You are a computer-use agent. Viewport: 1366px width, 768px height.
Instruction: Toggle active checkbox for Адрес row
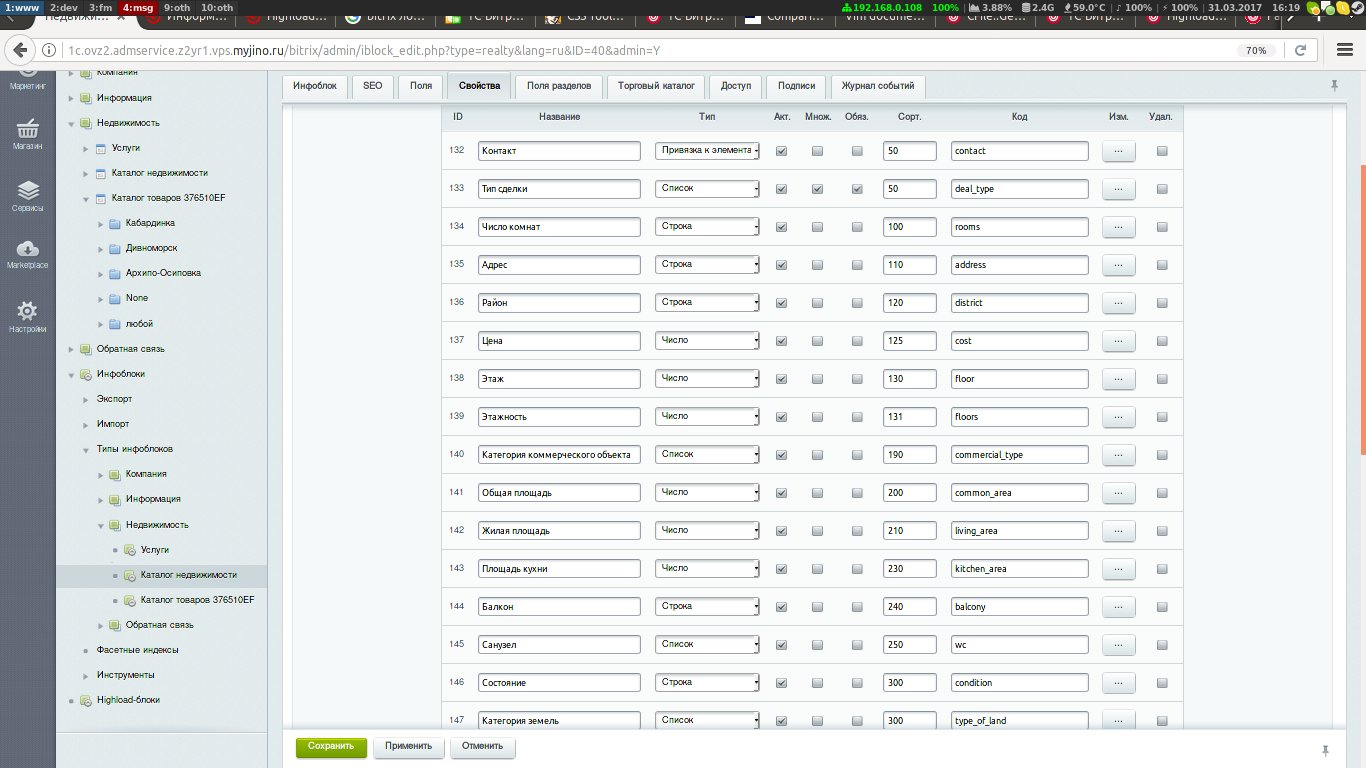click(x=782, y=265)
